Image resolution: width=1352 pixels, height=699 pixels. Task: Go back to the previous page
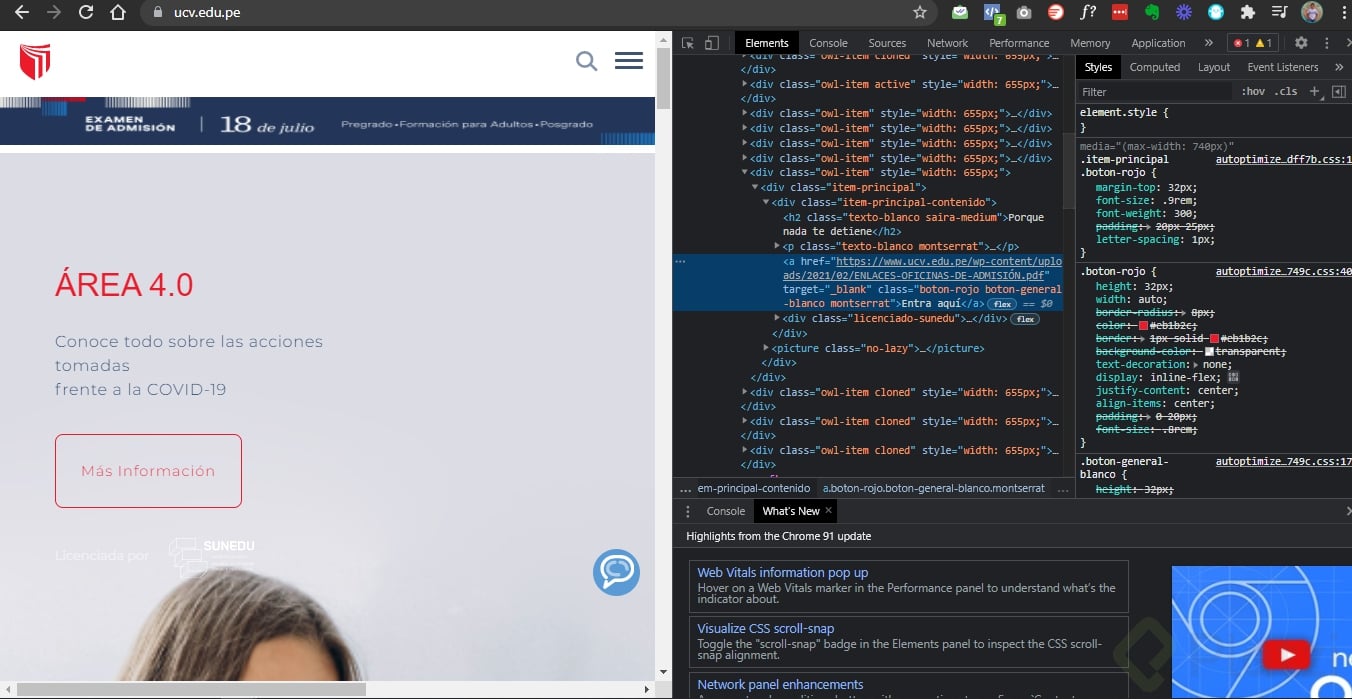[x=21, y=13]
